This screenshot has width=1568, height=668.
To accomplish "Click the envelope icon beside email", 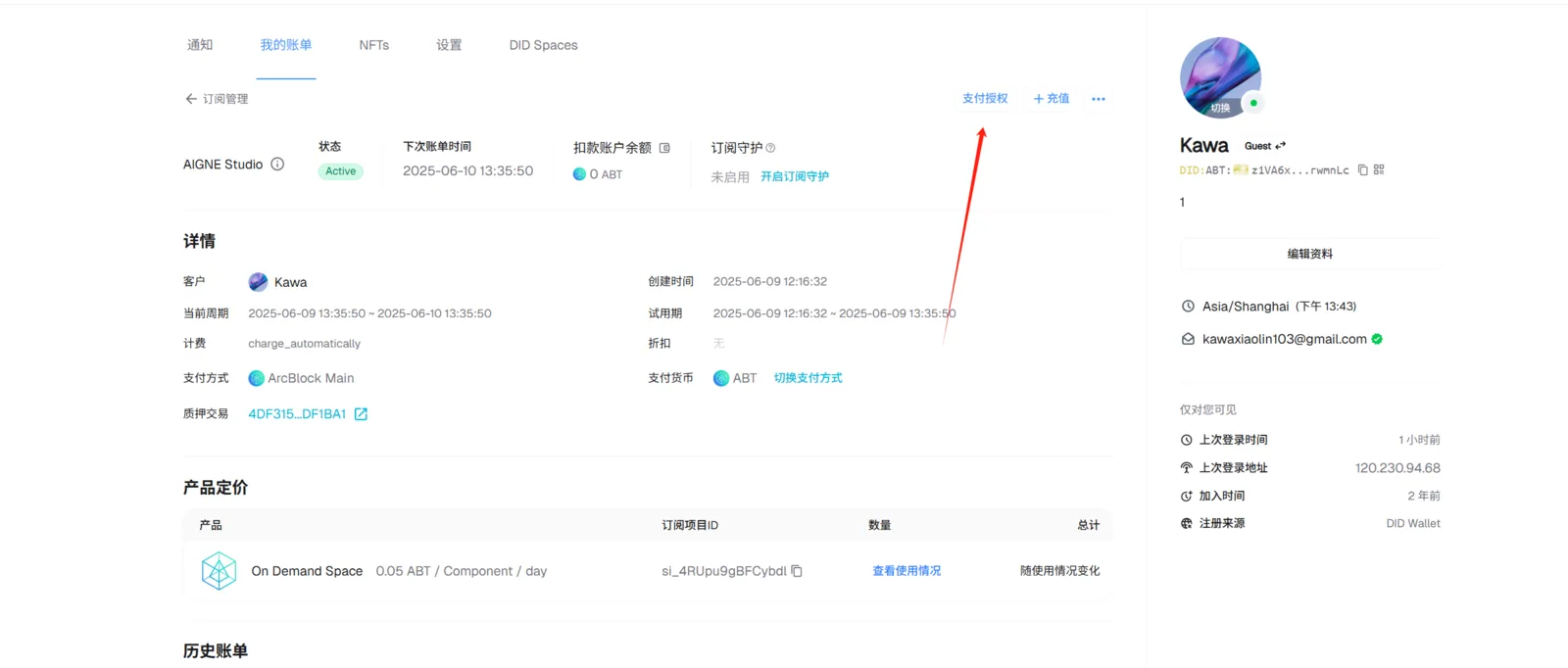I will (x=1188, y=339).
